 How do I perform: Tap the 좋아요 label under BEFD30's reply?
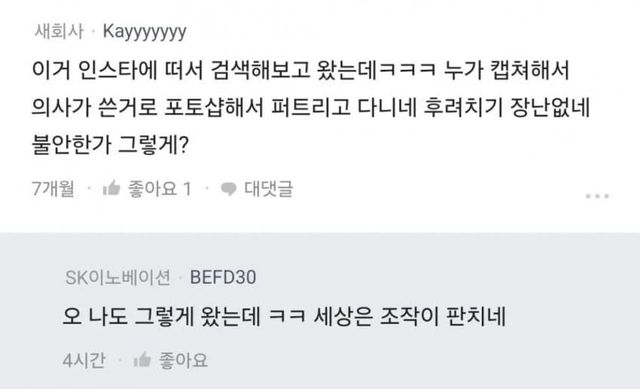[x=183, y=360]
